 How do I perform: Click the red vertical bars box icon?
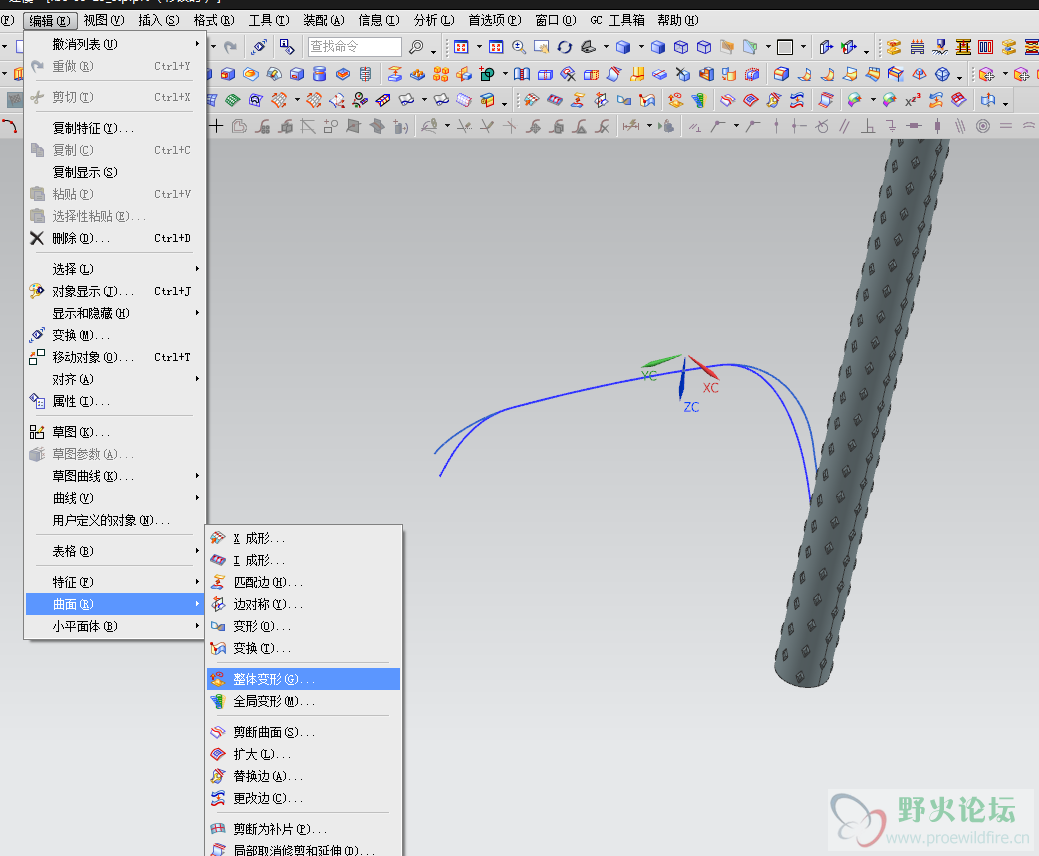[986, 46]
